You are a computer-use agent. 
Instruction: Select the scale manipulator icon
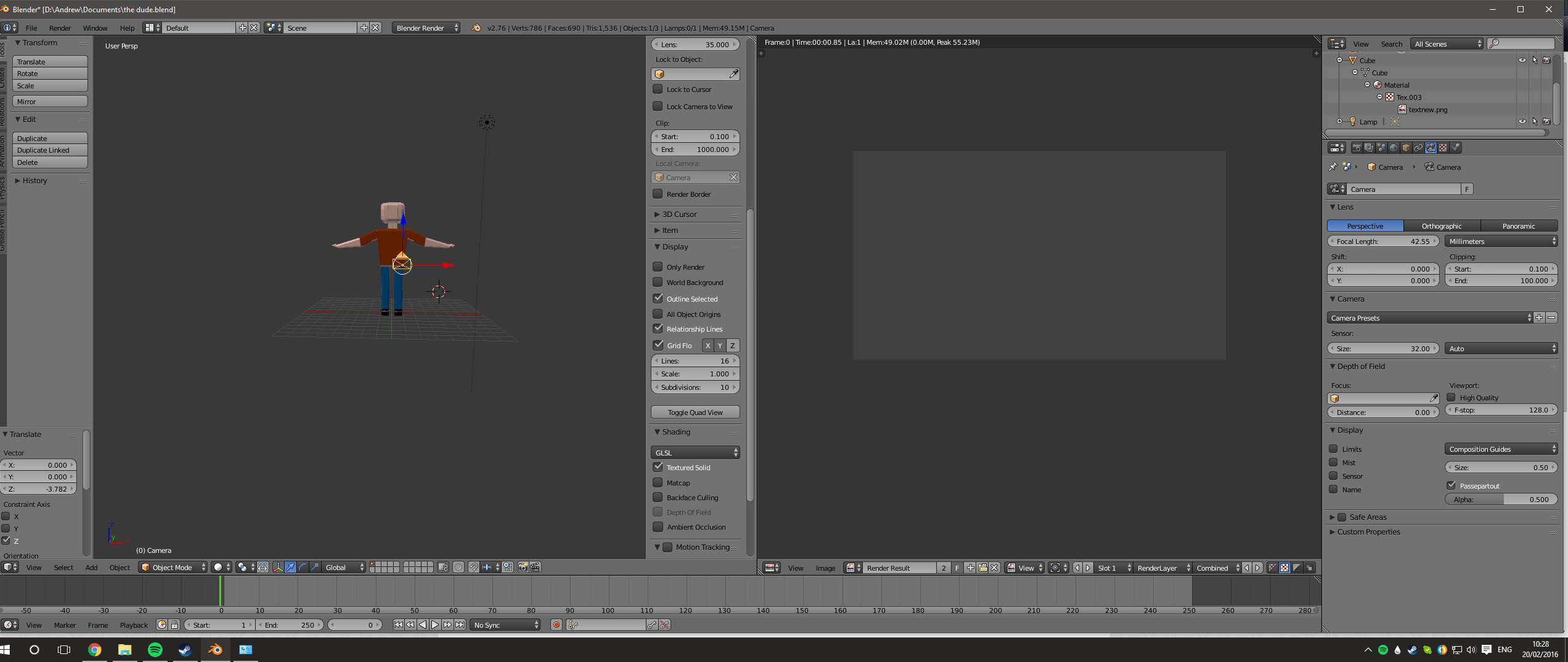point(315,567)
